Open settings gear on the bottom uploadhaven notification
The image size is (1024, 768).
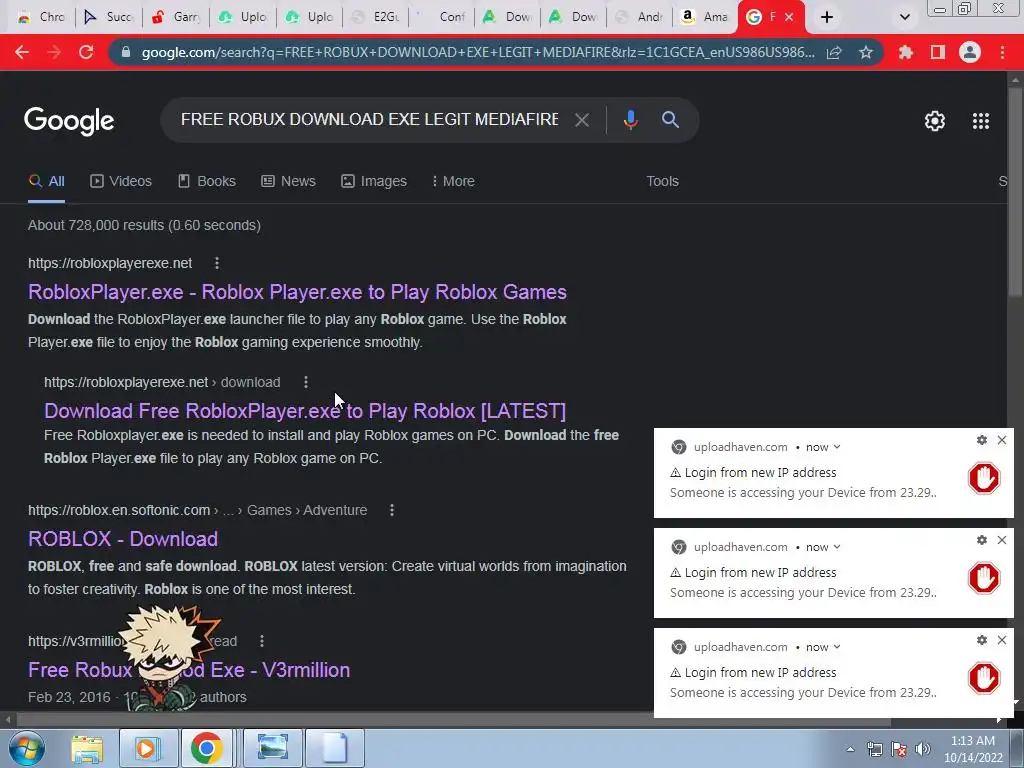[x=982, y=640]
